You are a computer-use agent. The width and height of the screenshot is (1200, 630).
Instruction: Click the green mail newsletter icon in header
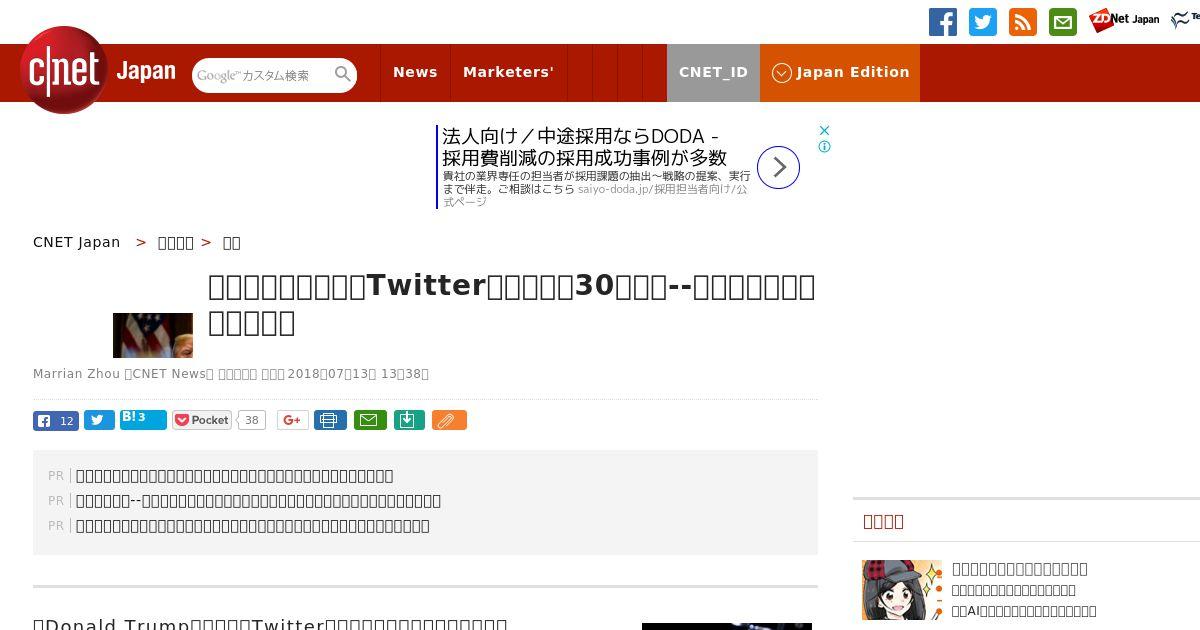(1063, 22)
